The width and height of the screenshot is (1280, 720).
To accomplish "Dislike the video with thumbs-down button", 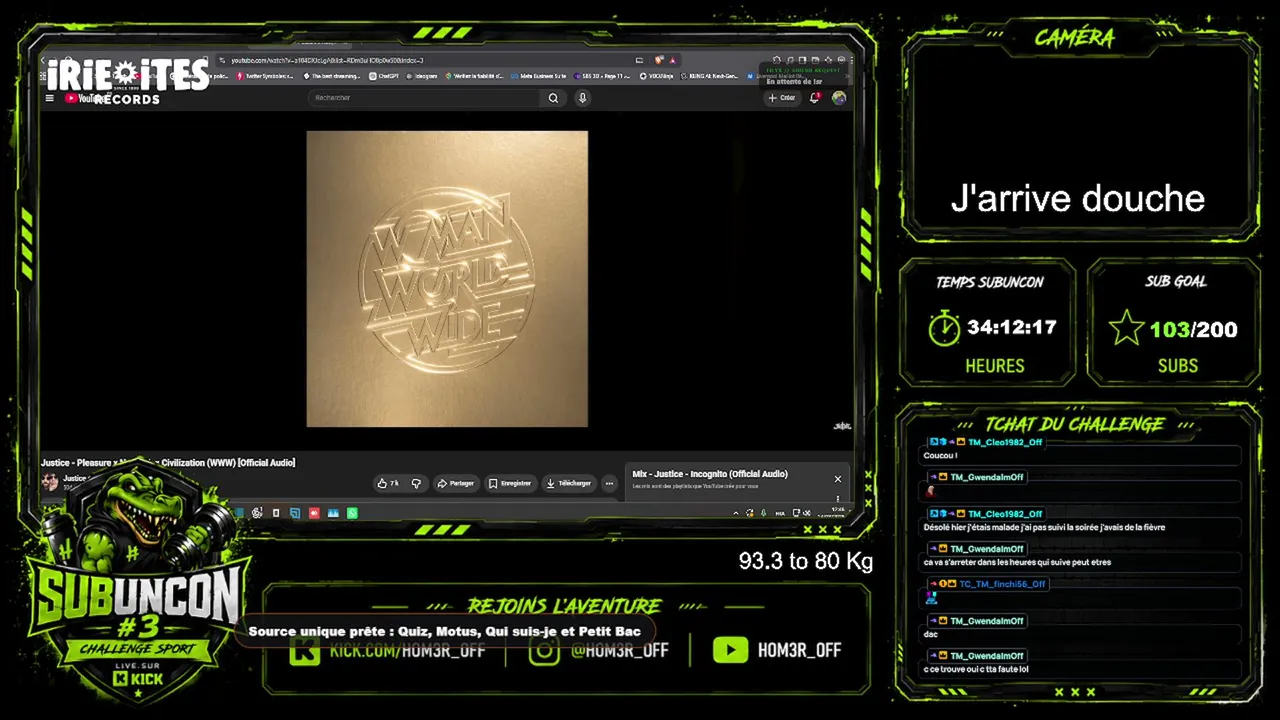I will pyautogui.click(x=416, y=483).
